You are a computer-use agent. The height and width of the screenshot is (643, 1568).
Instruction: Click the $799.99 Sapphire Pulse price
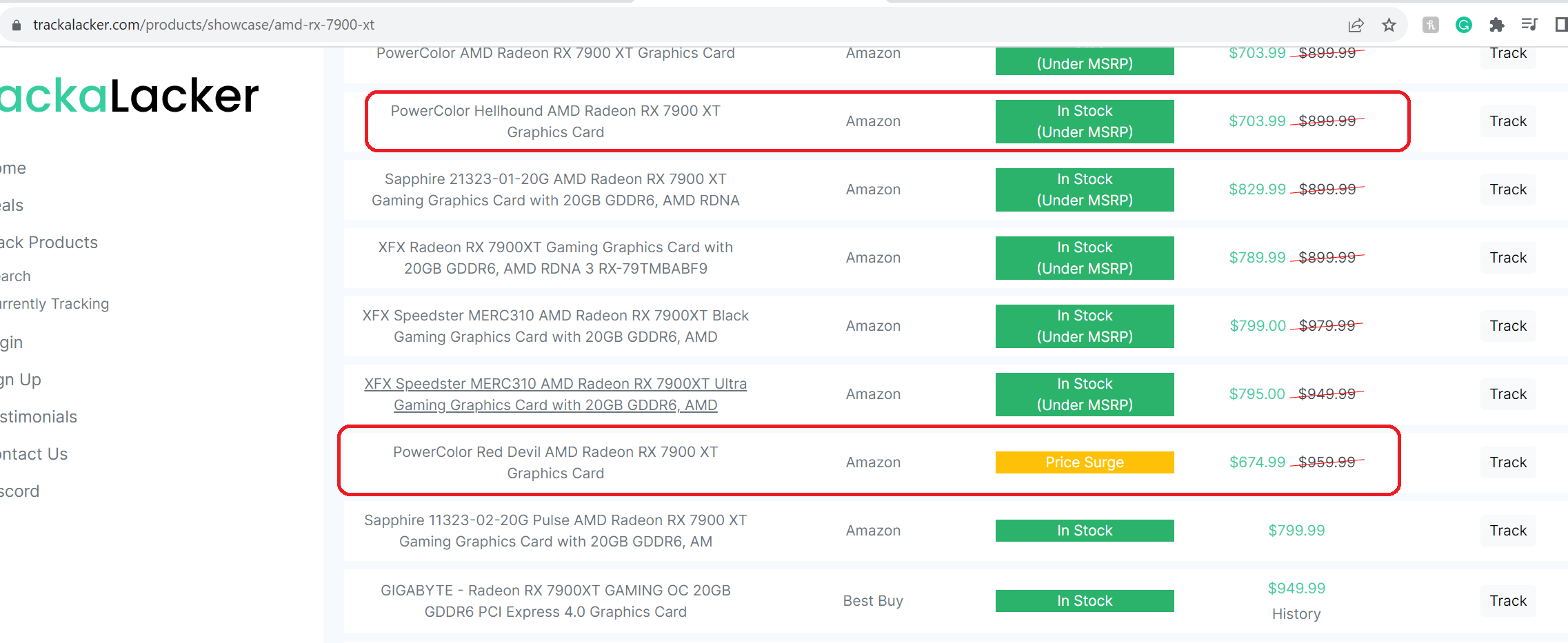coord(1296,531)
